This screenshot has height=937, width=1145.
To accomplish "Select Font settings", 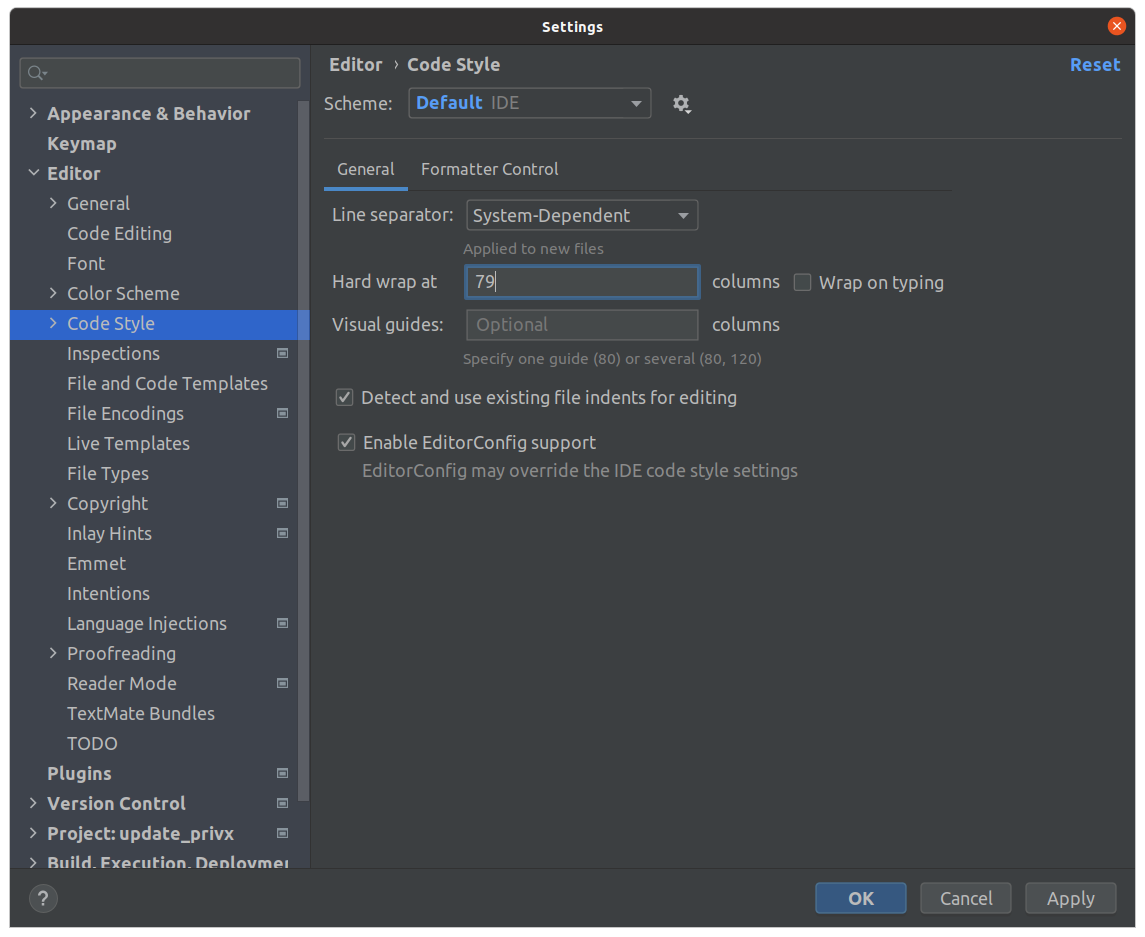I will coord(86,264).
